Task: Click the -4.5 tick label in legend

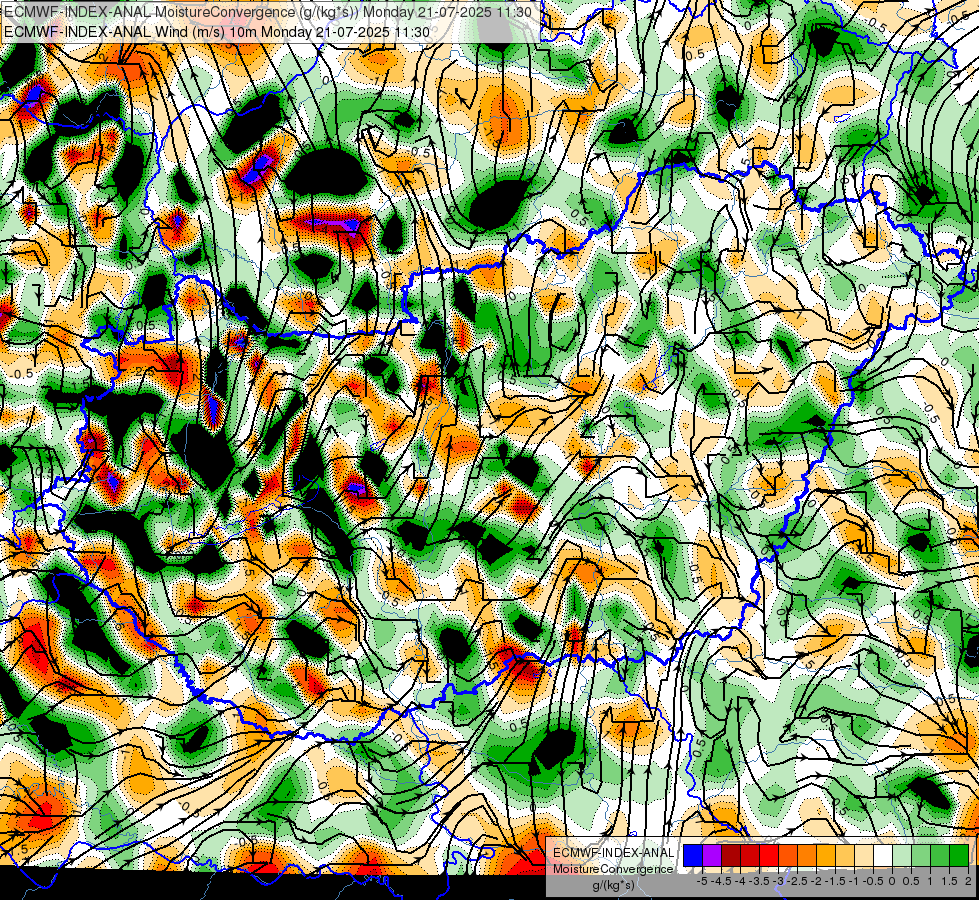Action: point(721,881)
